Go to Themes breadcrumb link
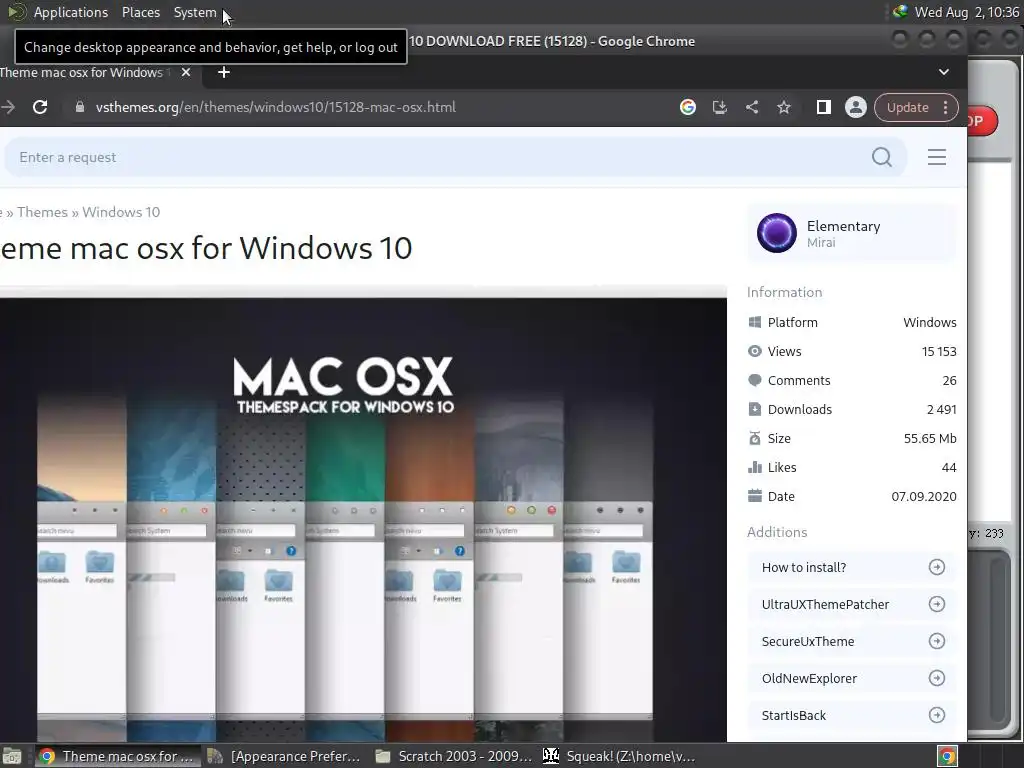 42,212
